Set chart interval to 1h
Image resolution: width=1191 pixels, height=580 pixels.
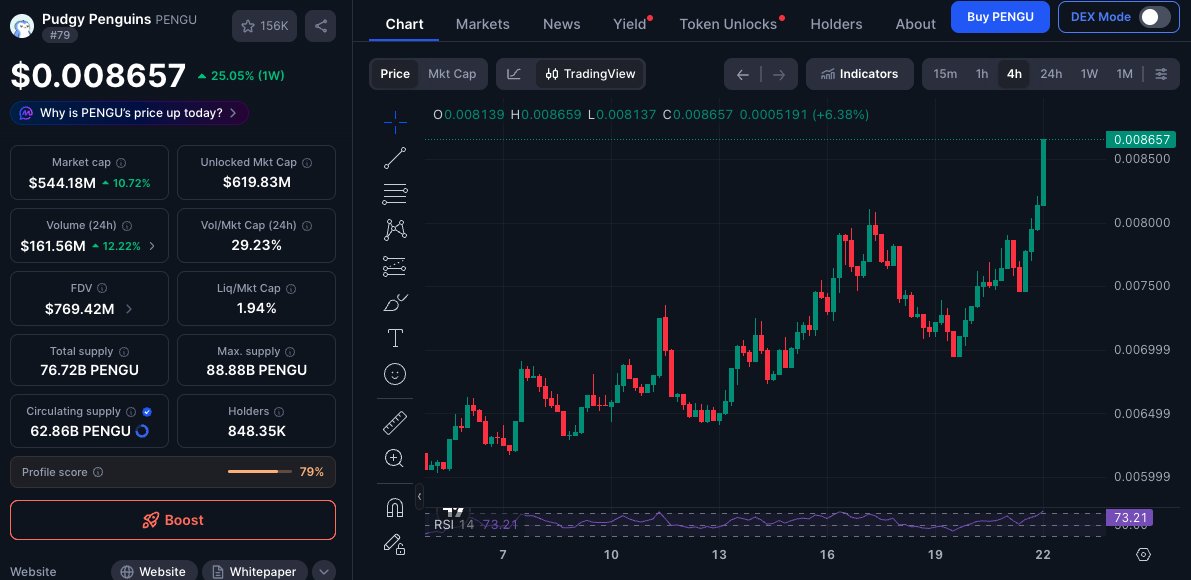(982, 74)
